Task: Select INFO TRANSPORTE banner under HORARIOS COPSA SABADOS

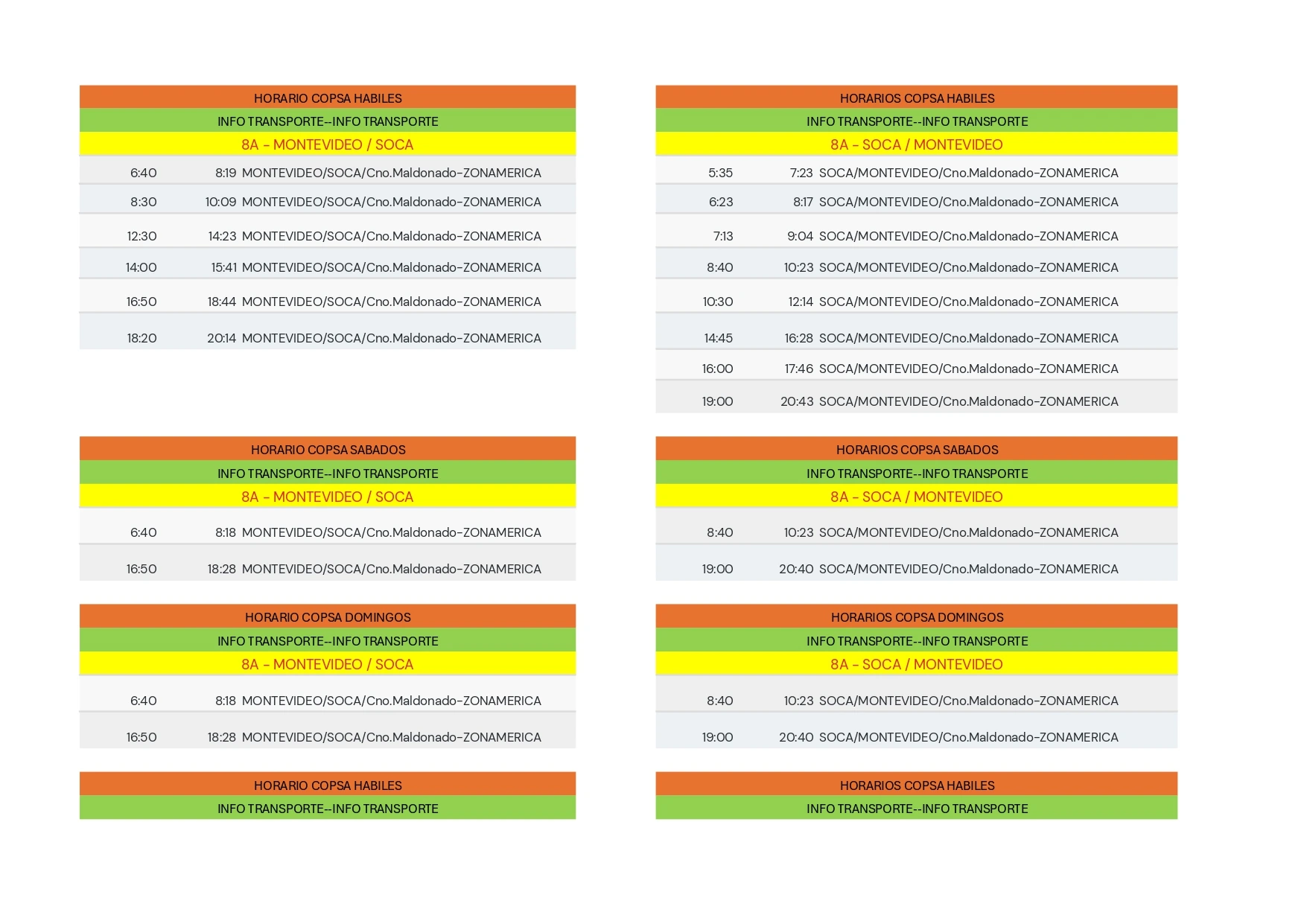Action: point(917,474)
